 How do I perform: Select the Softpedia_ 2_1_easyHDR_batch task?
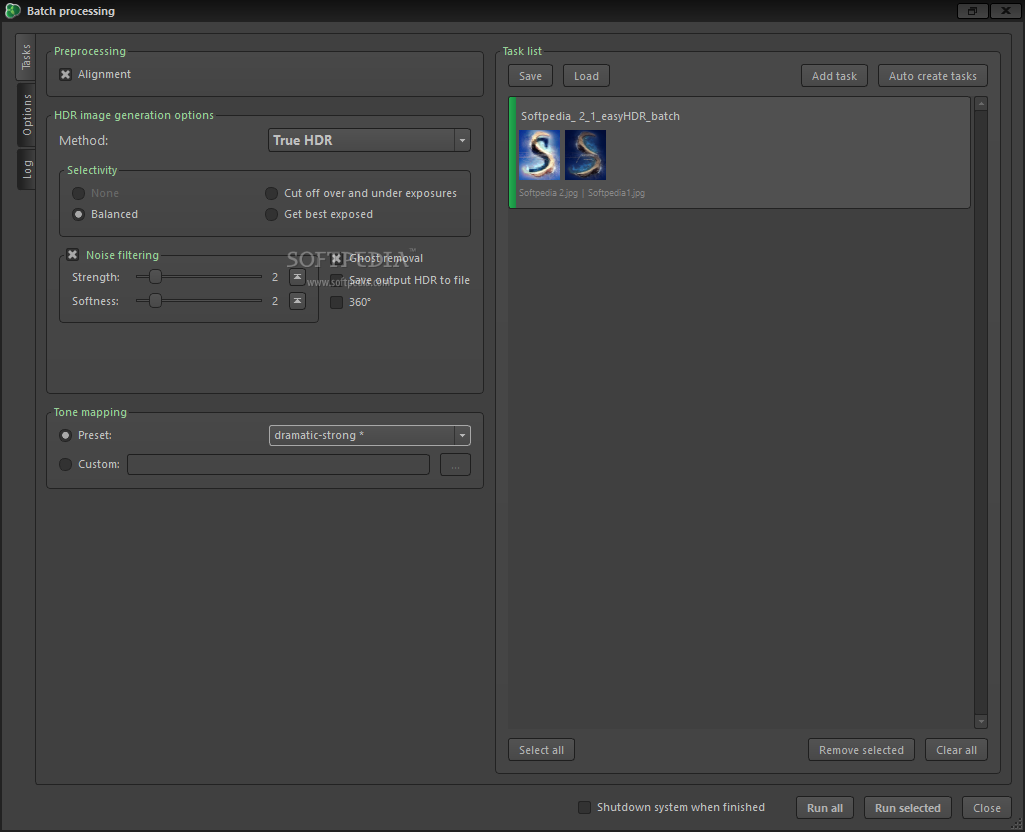739,153
